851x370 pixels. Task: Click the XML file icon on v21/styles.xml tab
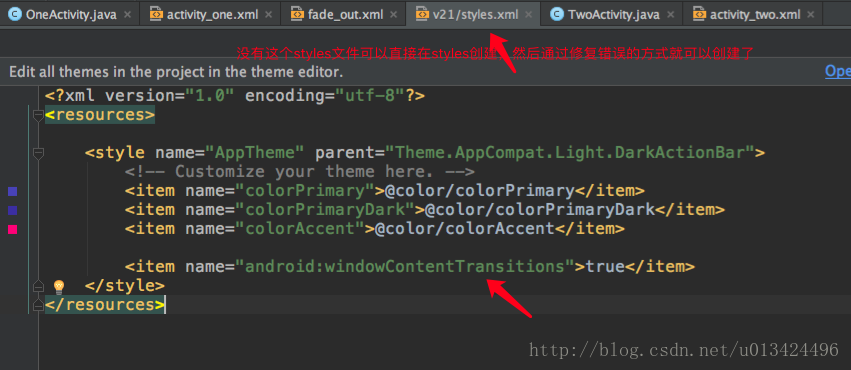[x=422, y=15]
